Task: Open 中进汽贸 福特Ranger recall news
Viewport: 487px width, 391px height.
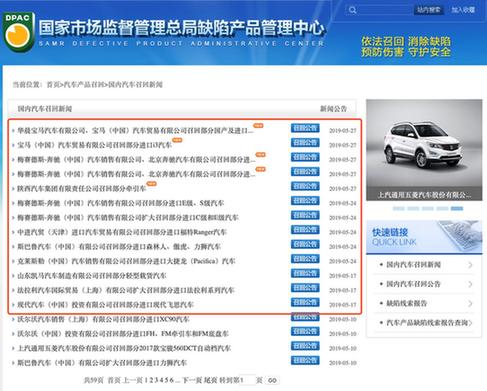Action: [x=122, y=232]
